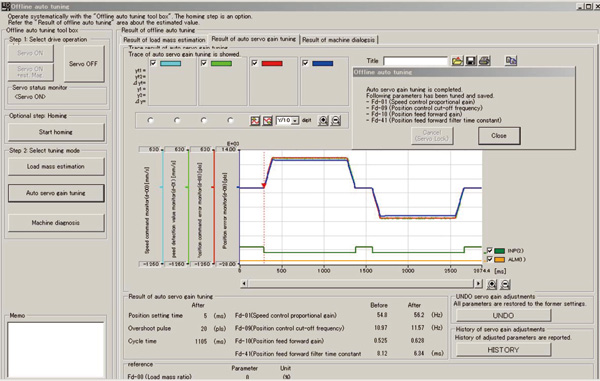600x381 pixels.
Task: Zoom out vertical axis next to div label
Action: coord(336,120)
